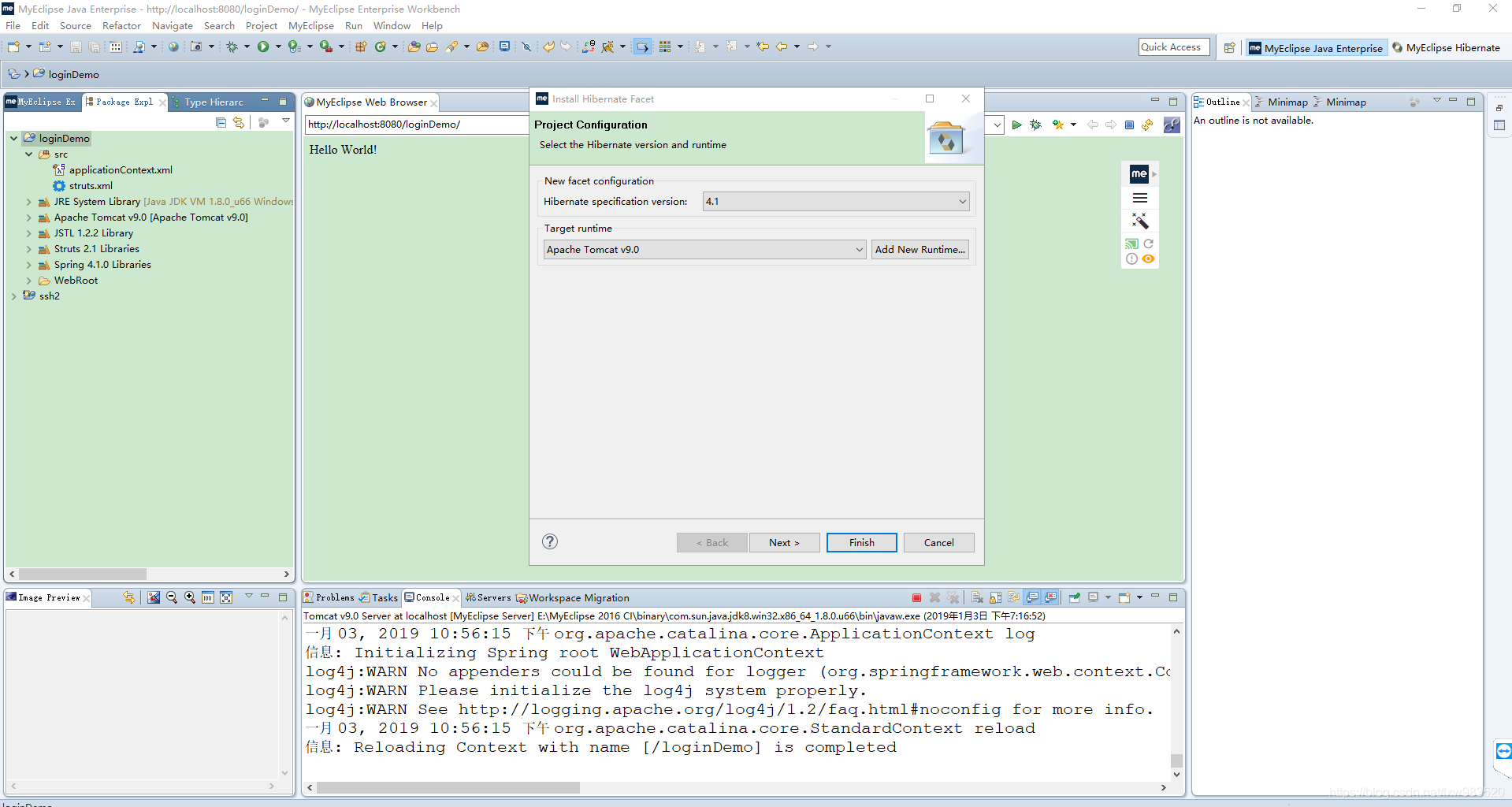Click the Add New Runtime button
Image resolution: width=1512 pixels, height=807 pixels.
tap(919, 250)
